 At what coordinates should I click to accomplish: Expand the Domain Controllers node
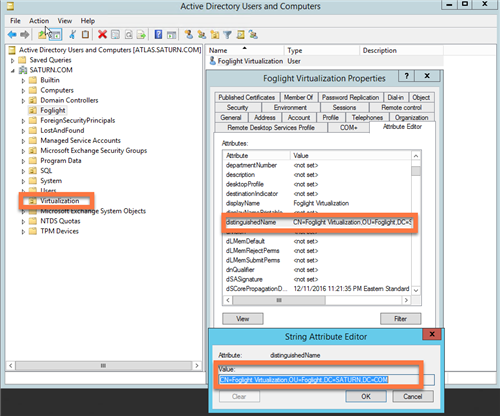point(23,101)
